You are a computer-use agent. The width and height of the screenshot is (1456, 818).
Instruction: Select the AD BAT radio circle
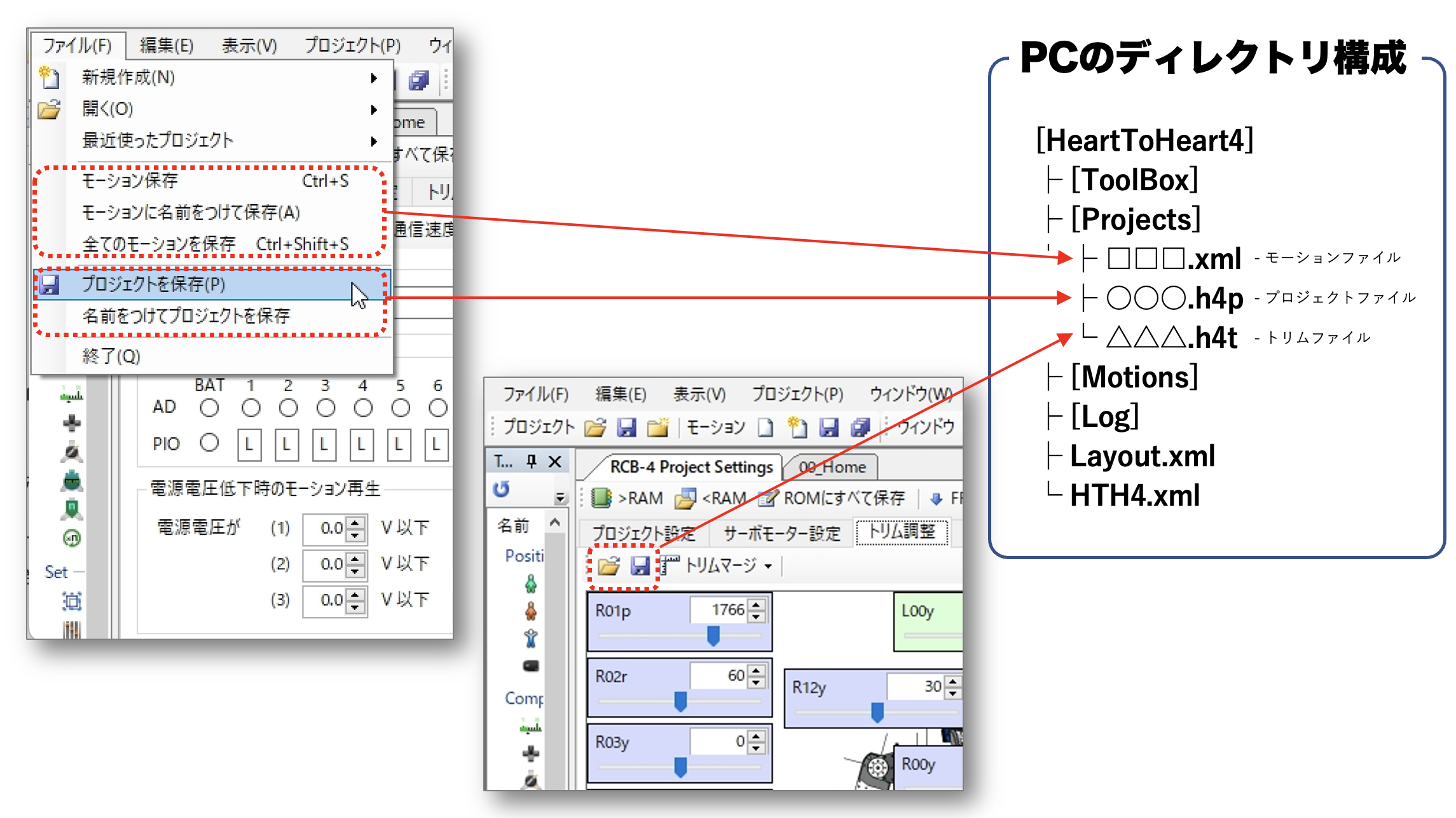(209, 408)
